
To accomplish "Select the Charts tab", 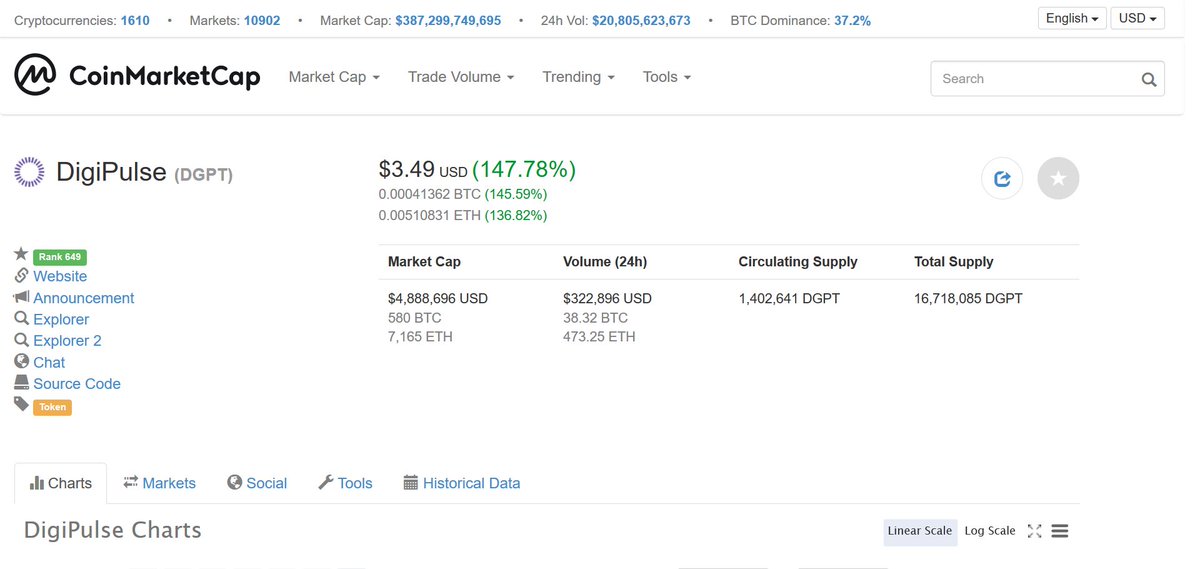I will click(61, 483).
